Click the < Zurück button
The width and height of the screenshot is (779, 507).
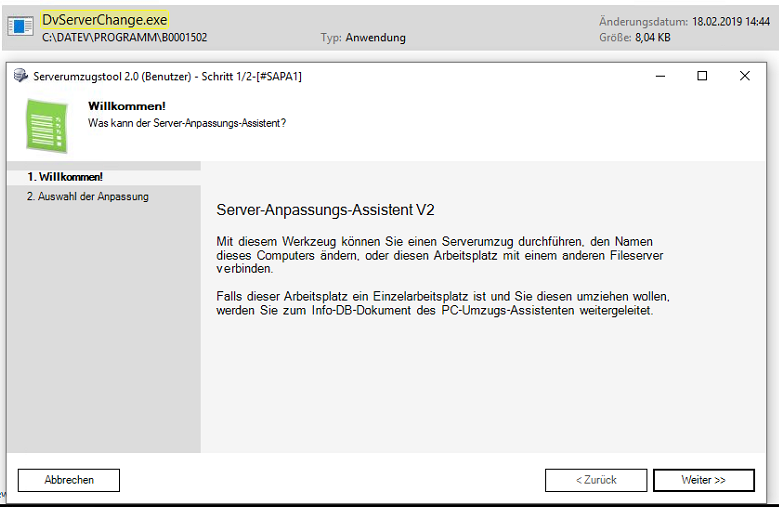click(596, 480)
